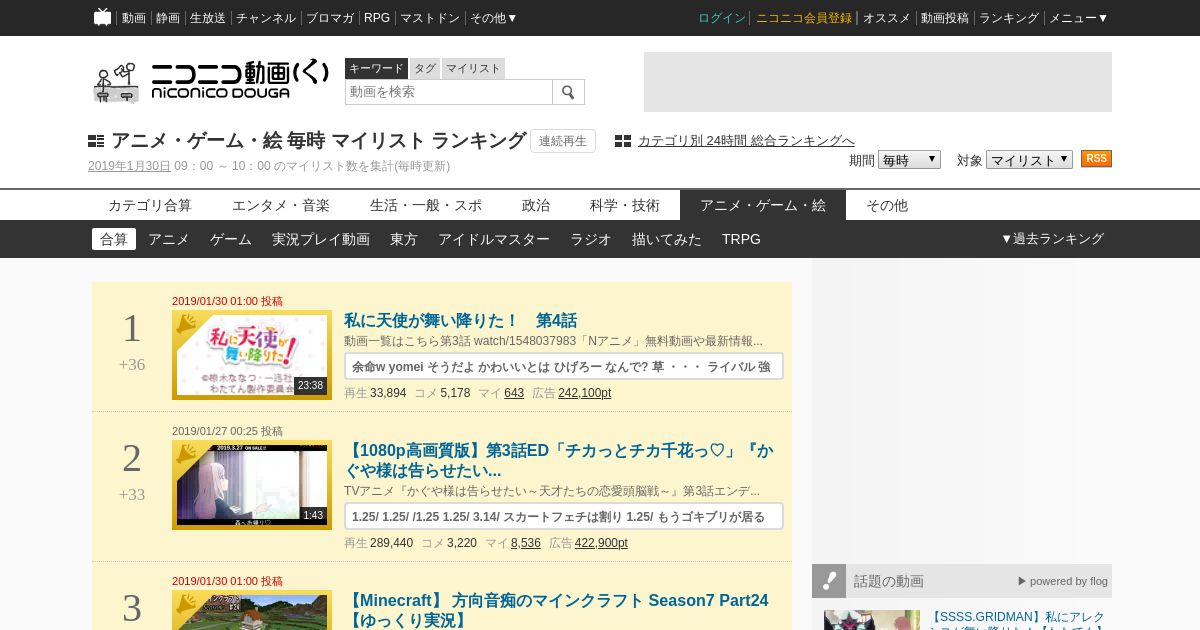Click grid icon beside ranking title
Image resolution: width=1200 pixels, height=630 pixels.
coord(96,141)
